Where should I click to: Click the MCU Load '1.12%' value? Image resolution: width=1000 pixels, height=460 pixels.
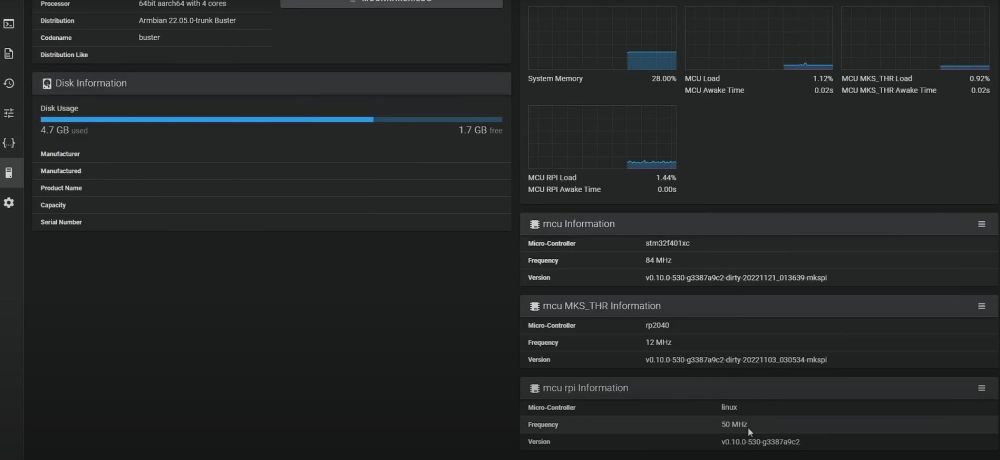point(823,79)
